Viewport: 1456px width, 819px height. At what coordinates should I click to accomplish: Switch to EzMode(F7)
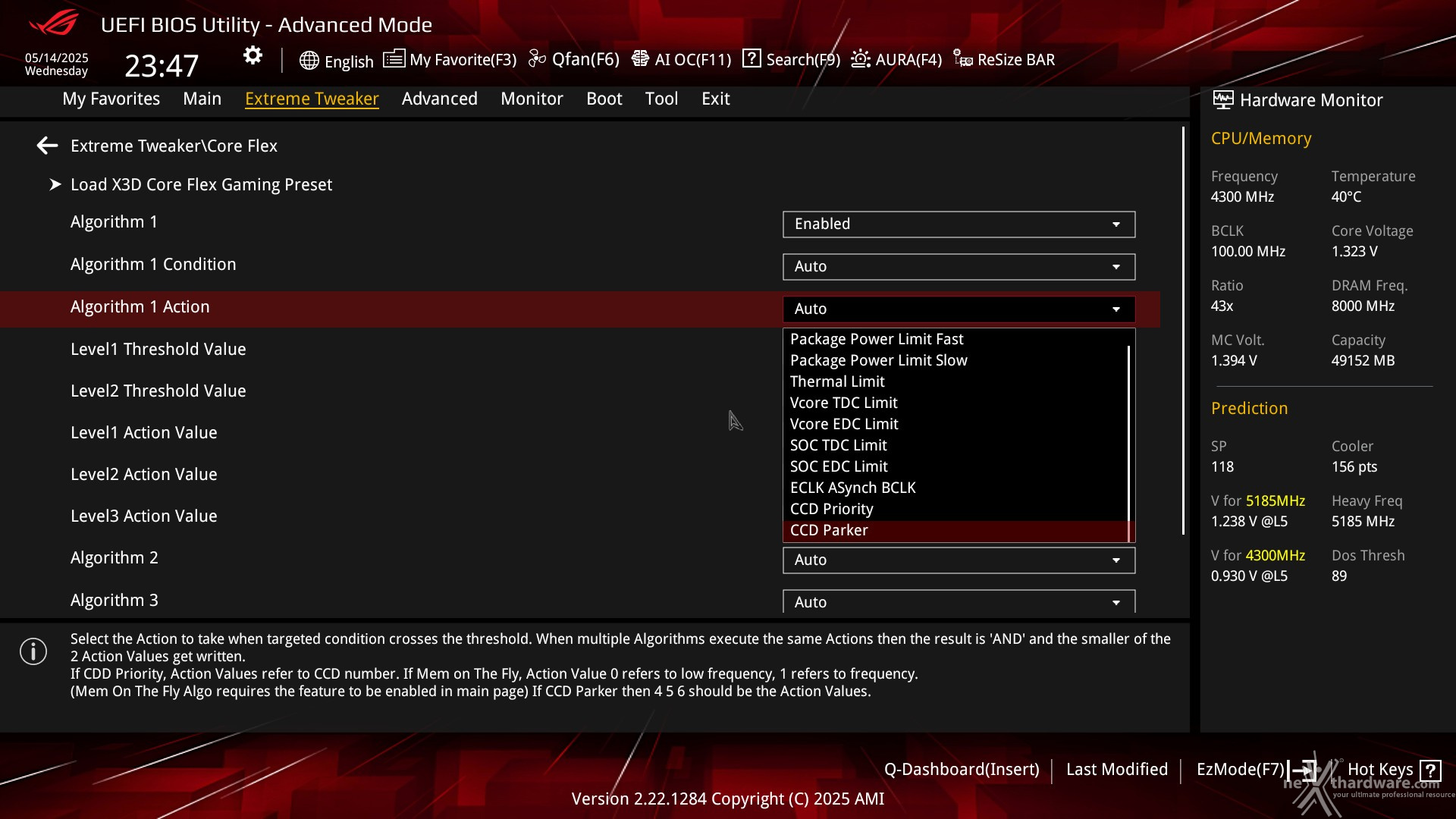1240,770
